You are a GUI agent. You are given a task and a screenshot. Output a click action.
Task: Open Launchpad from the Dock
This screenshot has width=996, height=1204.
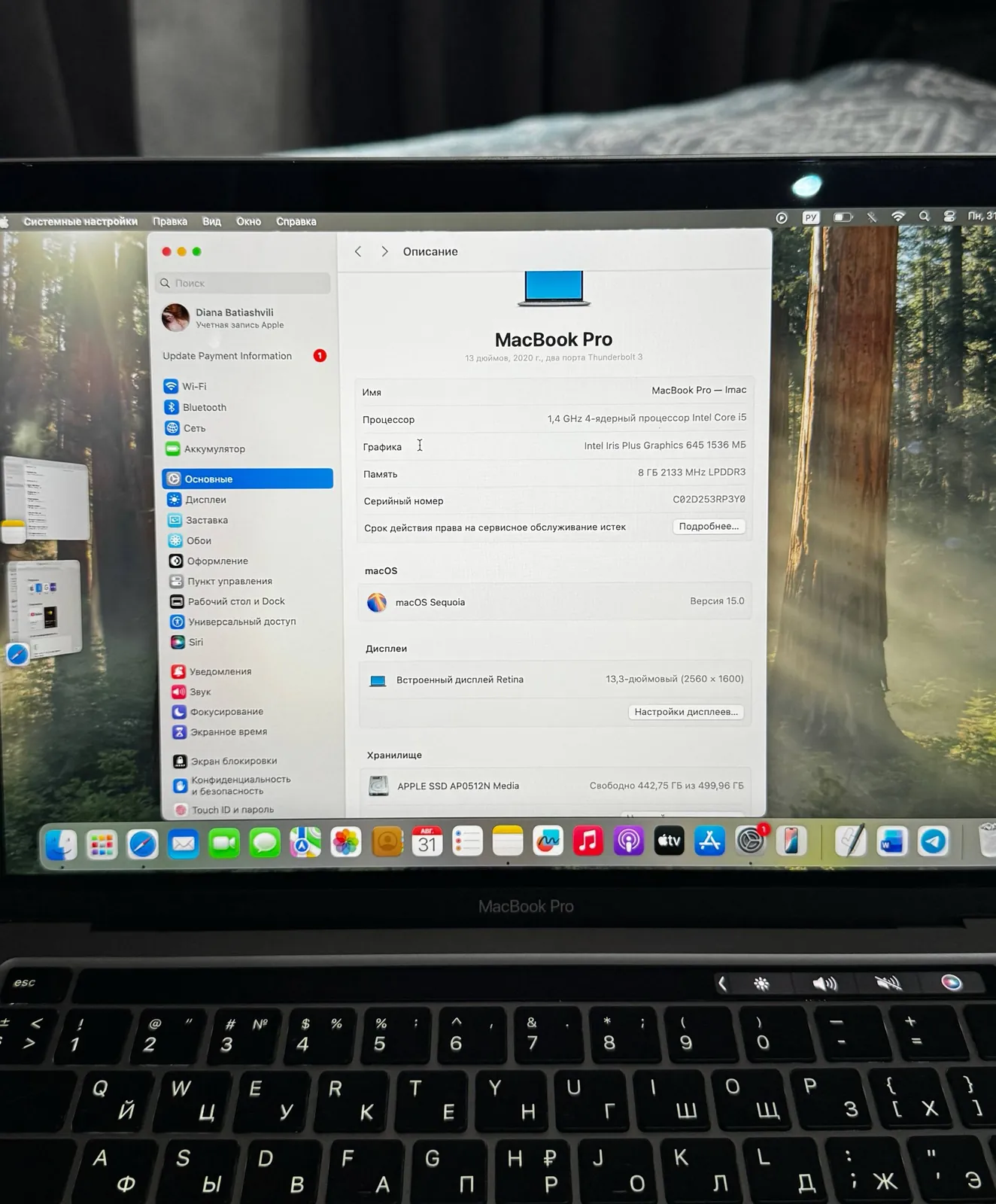tap(102, 844)
